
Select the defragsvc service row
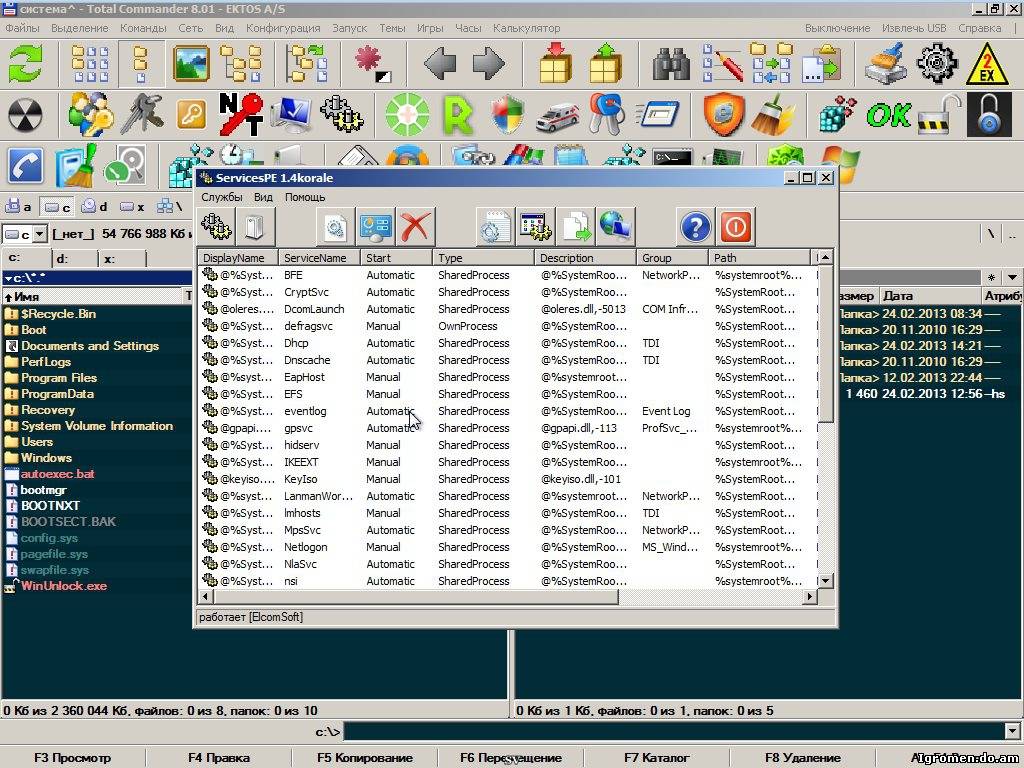[x=508, y=326]
